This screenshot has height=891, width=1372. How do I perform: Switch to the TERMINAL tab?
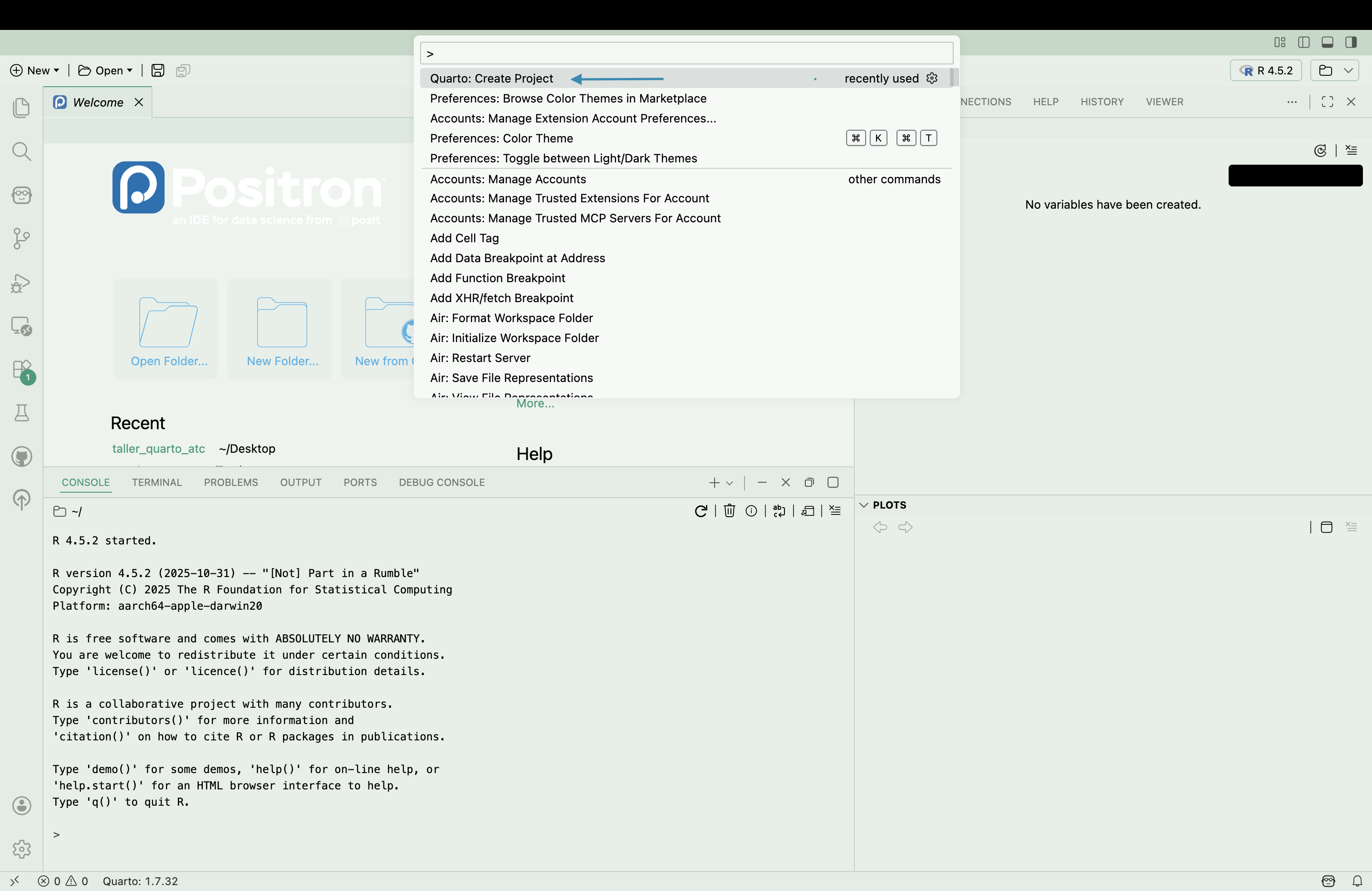coord(156,482)
